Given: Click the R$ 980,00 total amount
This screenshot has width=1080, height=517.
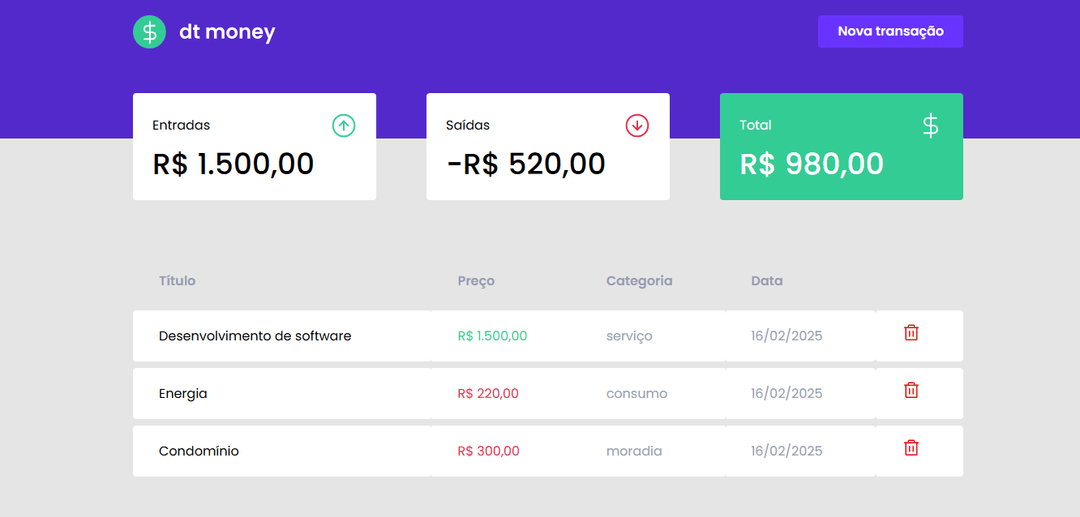Looking at the screenshot, I should pos(811,164).
